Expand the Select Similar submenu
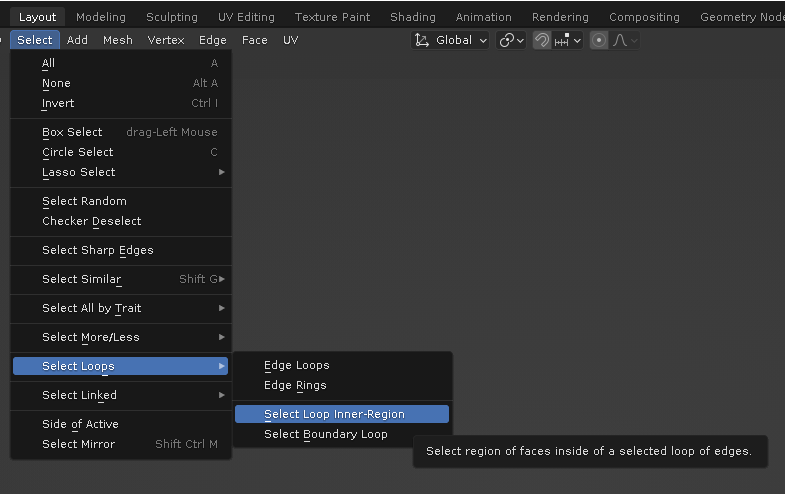 pyautogui.click(x=121, y=279)
